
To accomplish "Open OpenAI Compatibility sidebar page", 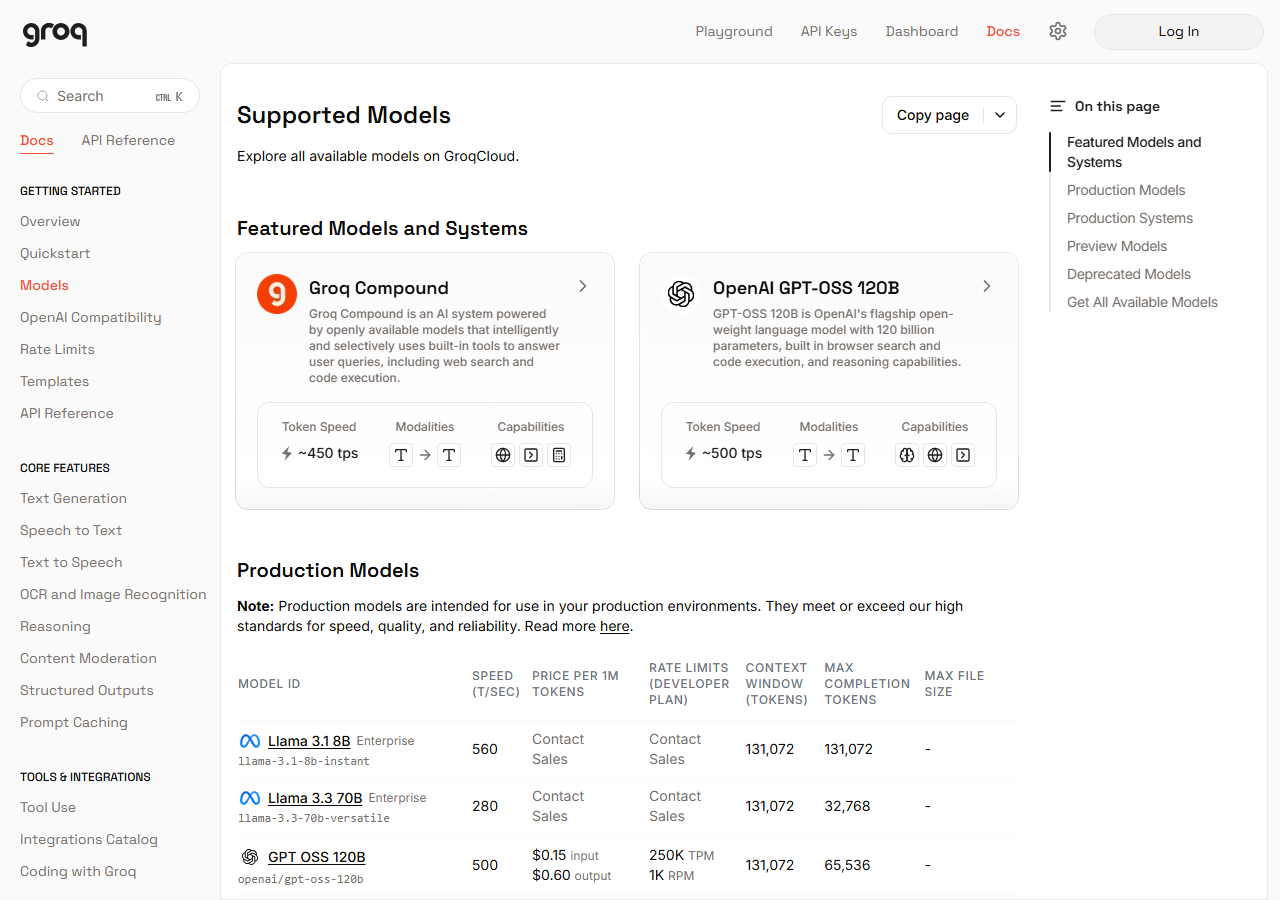I will [91, 317].
